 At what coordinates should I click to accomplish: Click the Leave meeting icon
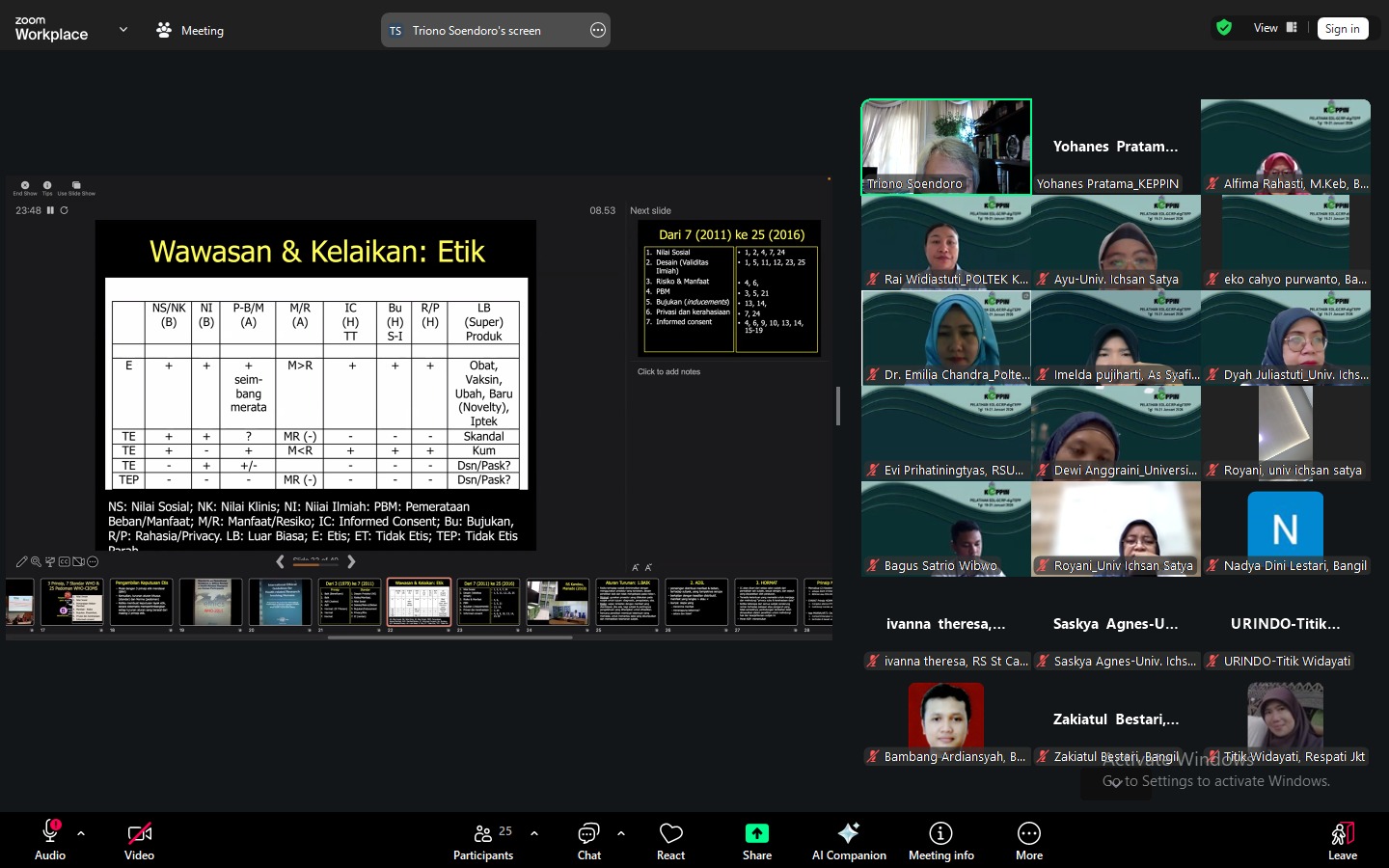pos(1342,840)
